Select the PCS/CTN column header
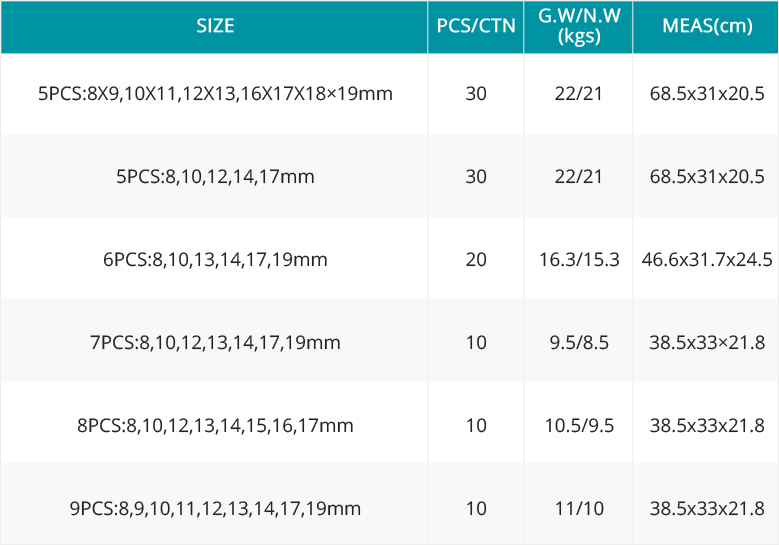This screenshot has width=779, height=545. tap(476, 26)
